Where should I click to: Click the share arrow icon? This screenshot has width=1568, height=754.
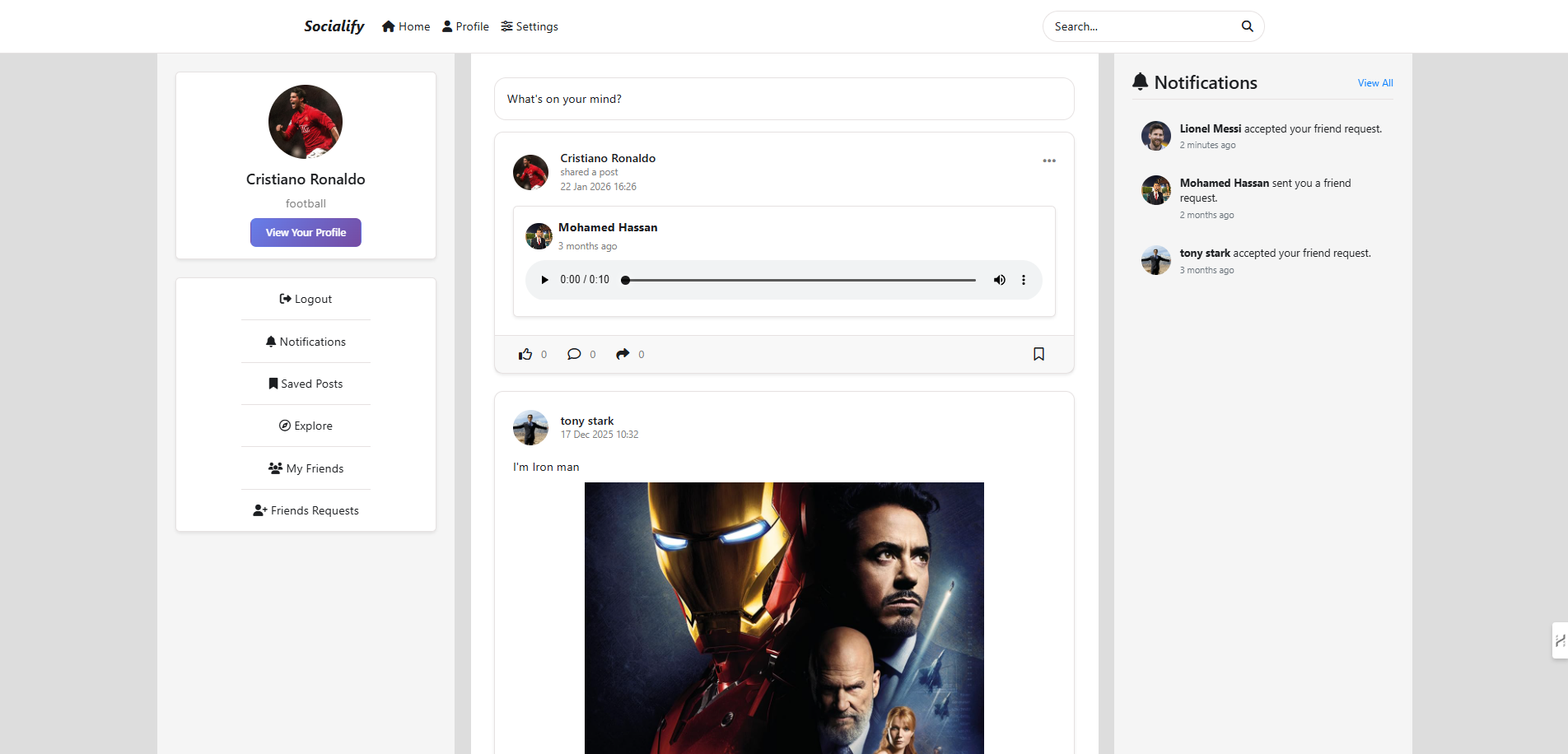[623, 354]
